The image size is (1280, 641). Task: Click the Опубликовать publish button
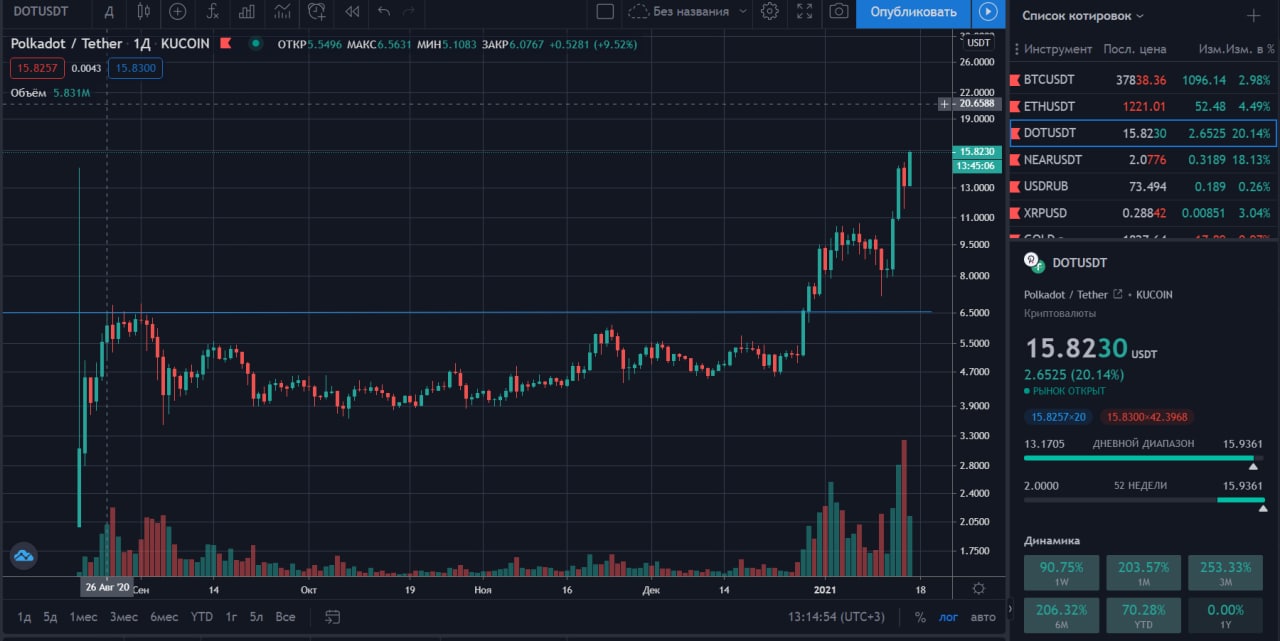point(913,12)
